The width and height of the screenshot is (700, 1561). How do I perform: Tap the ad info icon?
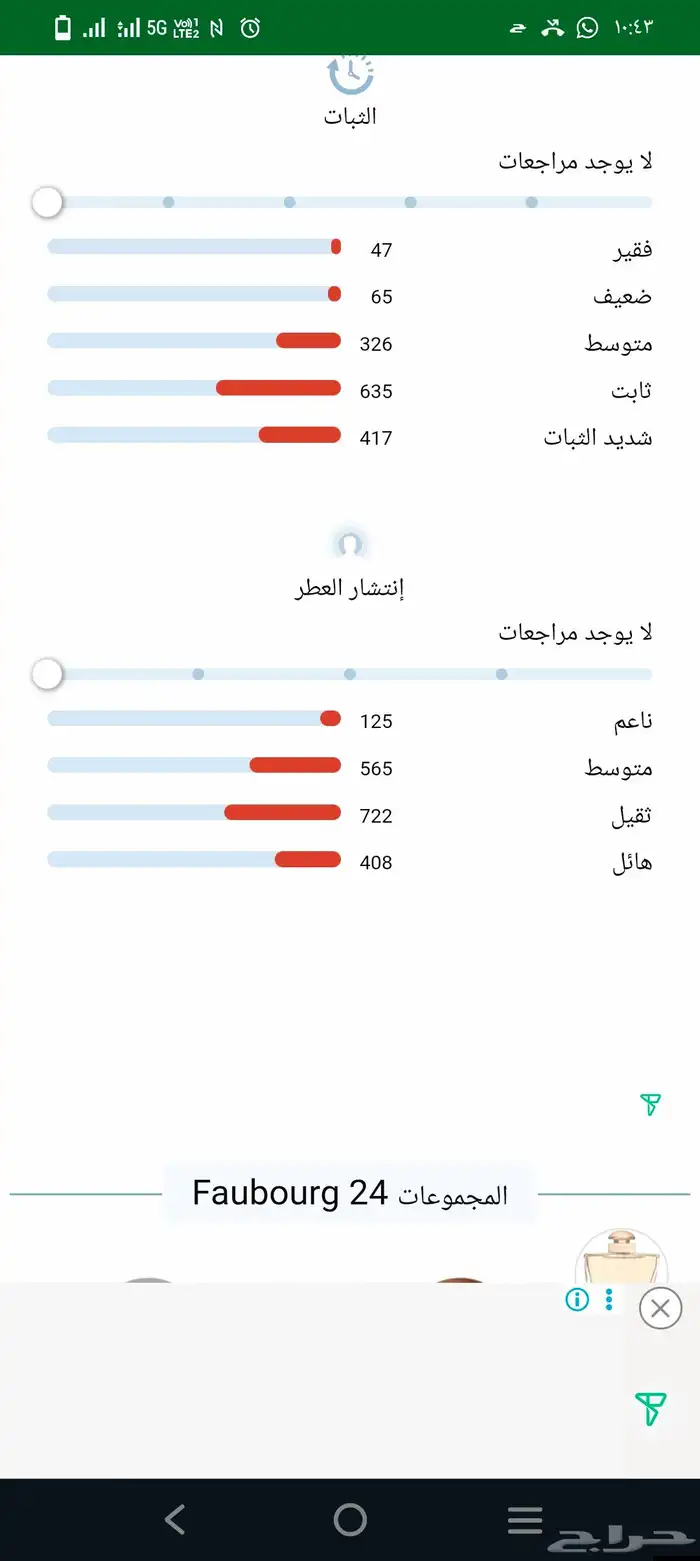[577, 1299]
